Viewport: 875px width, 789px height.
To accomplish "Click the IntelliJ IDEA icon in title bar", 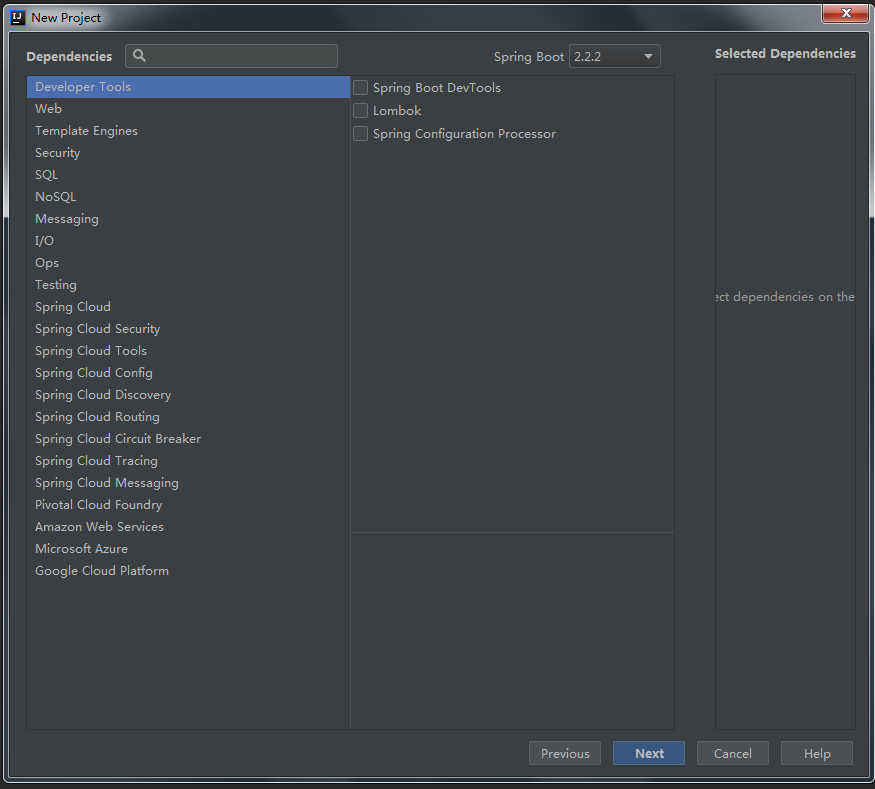I will pyautogui.click(x=18, y=18).
